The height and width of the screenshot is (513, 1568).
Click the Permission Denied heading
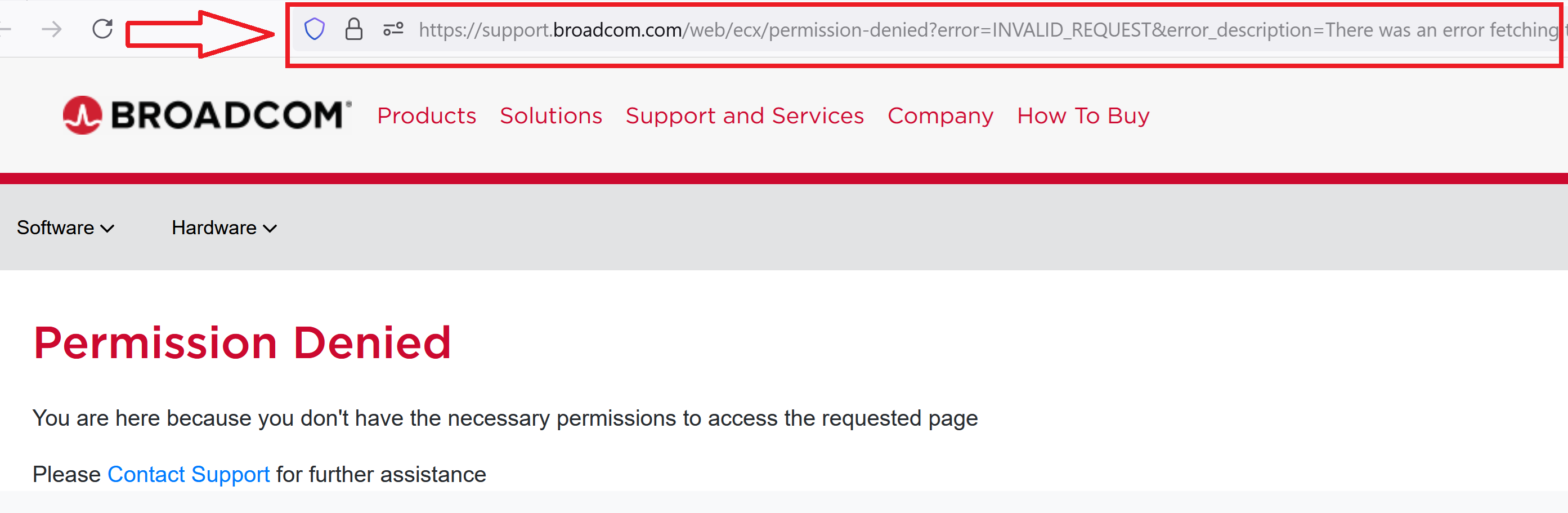coord(242,342)
